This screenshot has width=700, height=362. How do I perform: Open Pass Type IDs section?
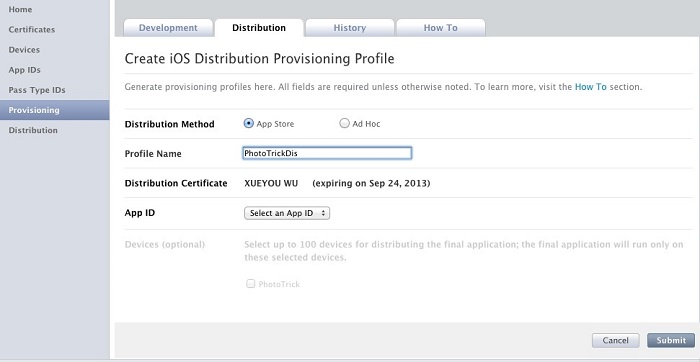pyautogui.click(x=37, y=90)
